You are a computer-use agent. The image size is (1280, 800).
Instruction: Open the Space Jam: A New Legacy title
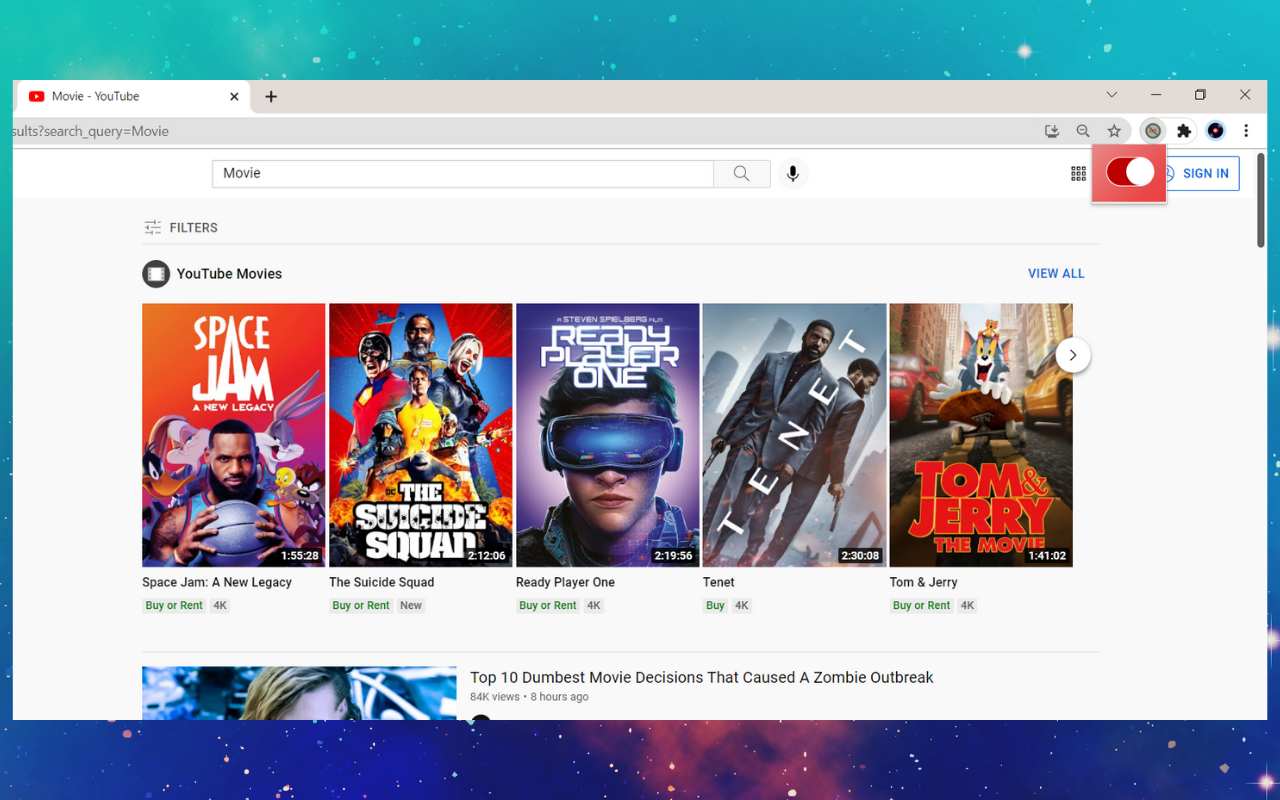(217, 582)
